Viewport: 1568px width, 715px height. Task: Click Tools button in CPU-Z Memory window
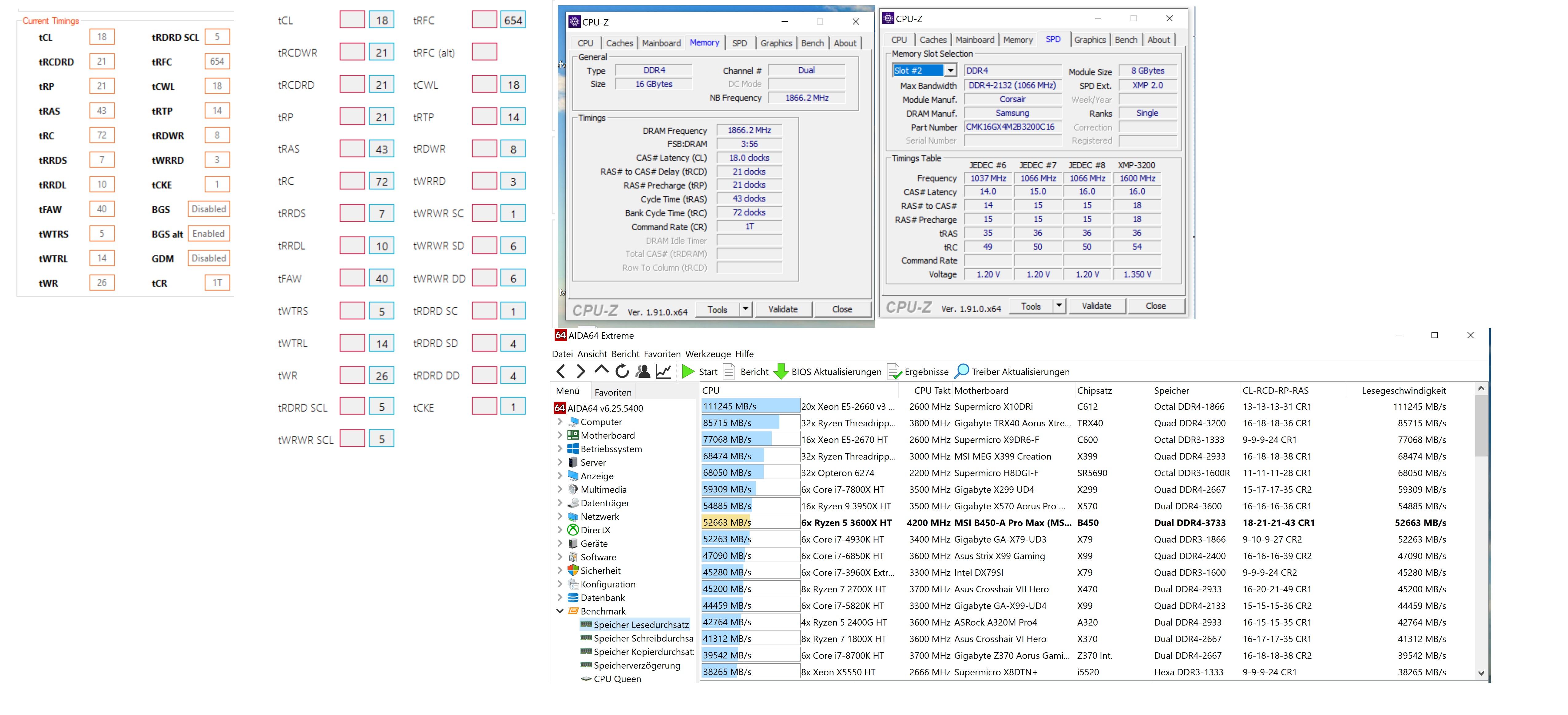click(x=717, y=309)
